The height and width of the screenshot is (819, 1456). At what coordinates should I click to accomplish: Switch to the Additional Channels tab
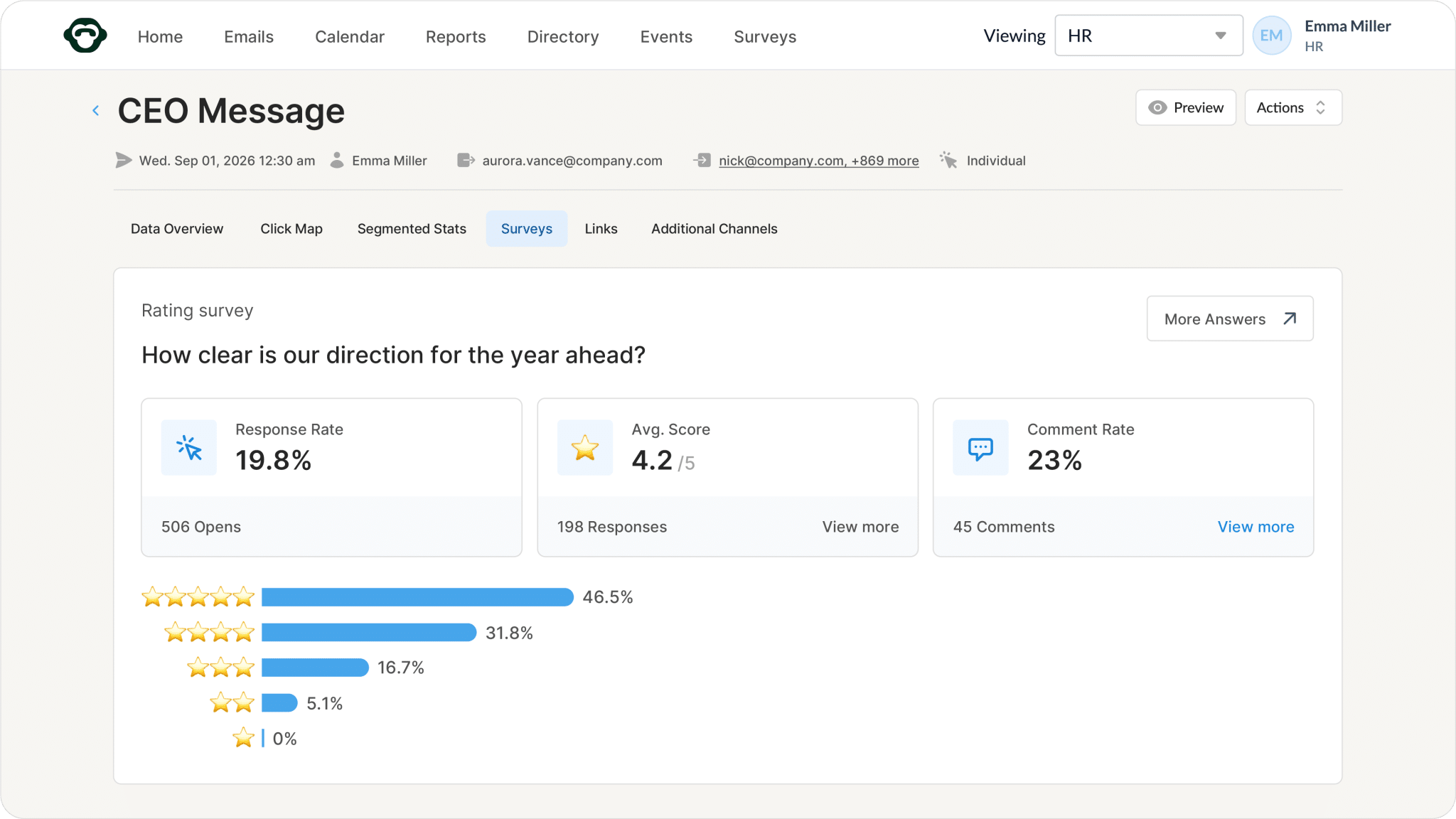pyautogui.click(x=714, y=229)
